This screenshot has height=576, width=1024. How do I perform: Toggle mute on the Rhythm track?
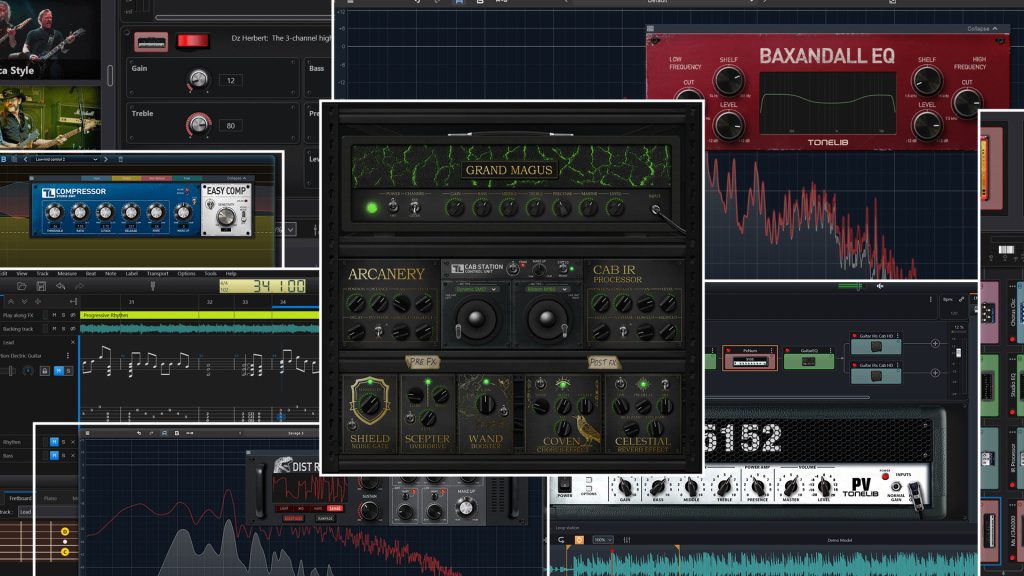point(54,441)
